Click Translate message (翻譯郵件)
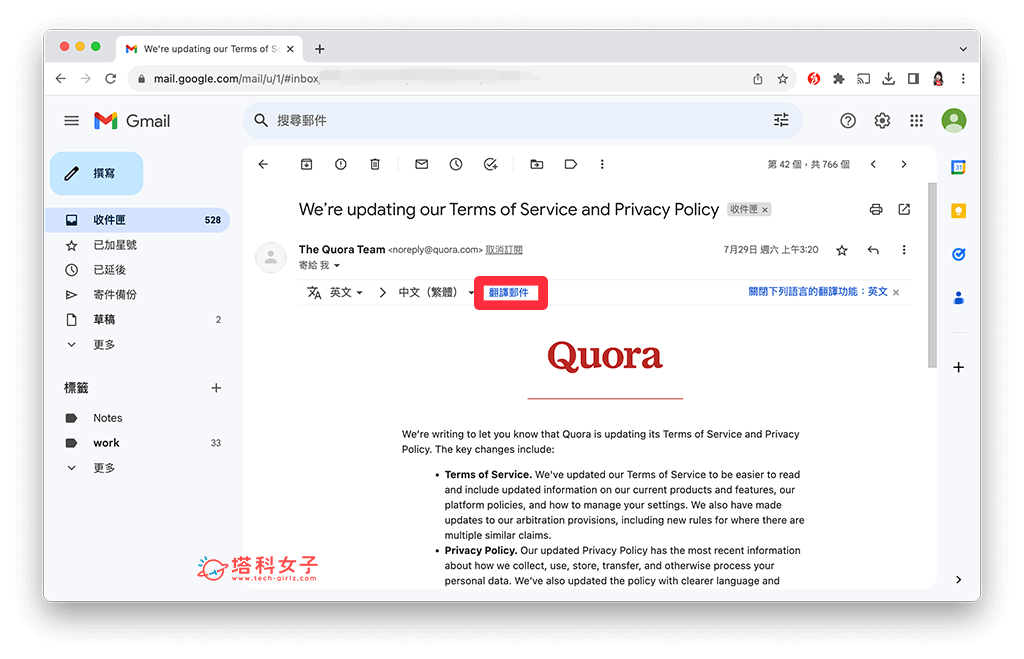Viewport: 1024px width, 659px height. [x=509, y=293]
